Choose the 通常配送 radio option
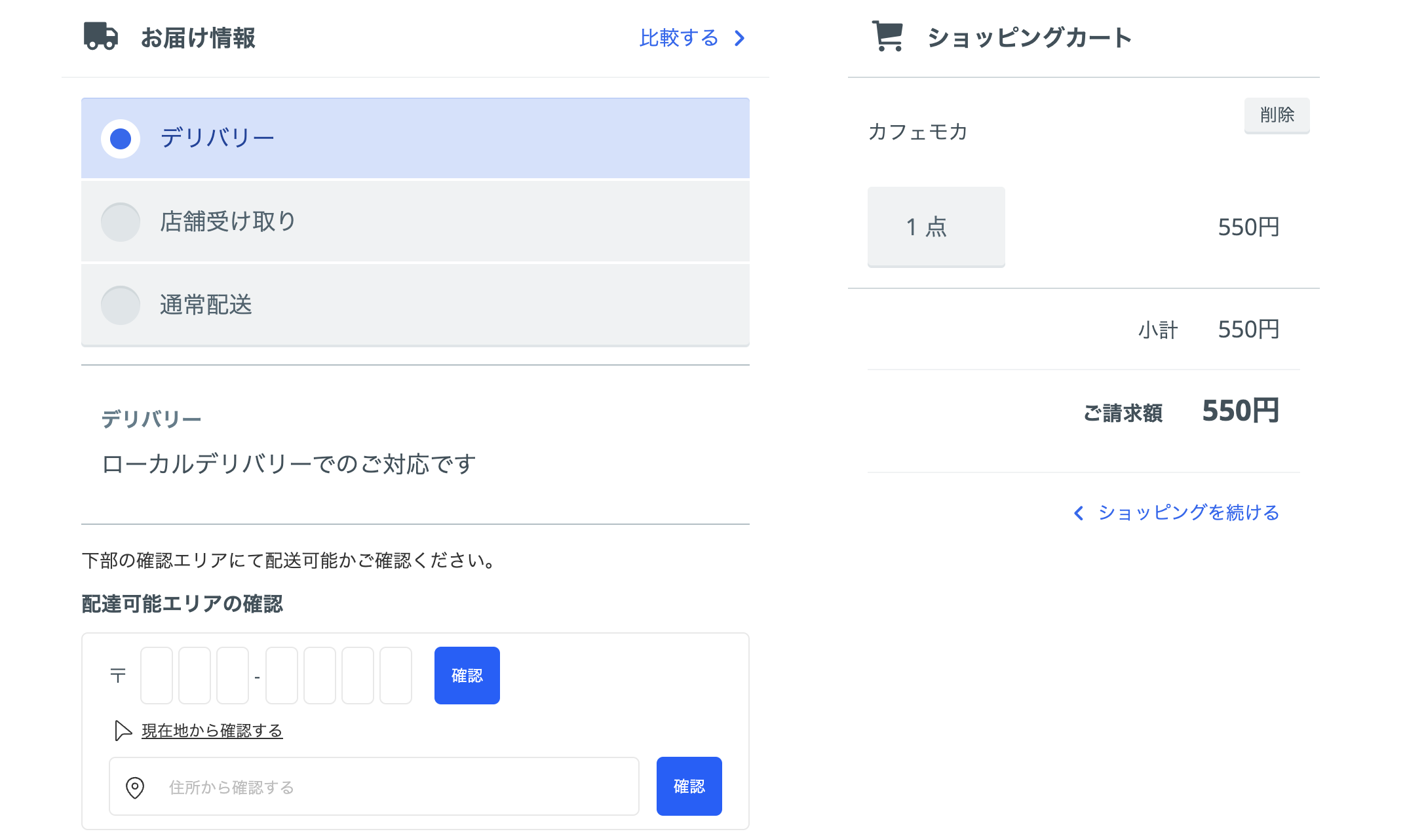 tap(121, 305)
